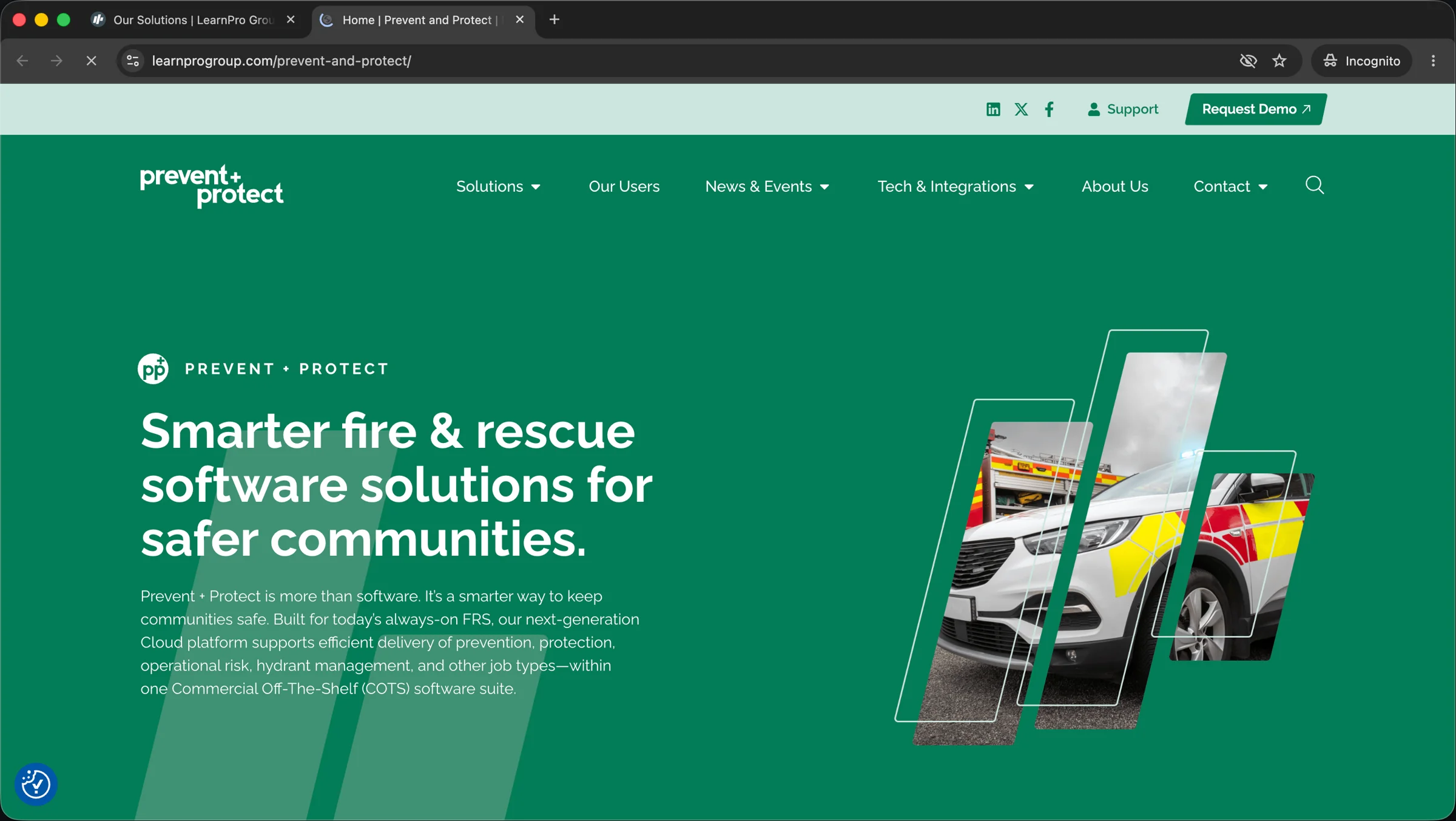Image resolution: width=1456 pixels, height=821 pixels.
Task: Close the Prevent and Protect tab
Action: [520, 20]
